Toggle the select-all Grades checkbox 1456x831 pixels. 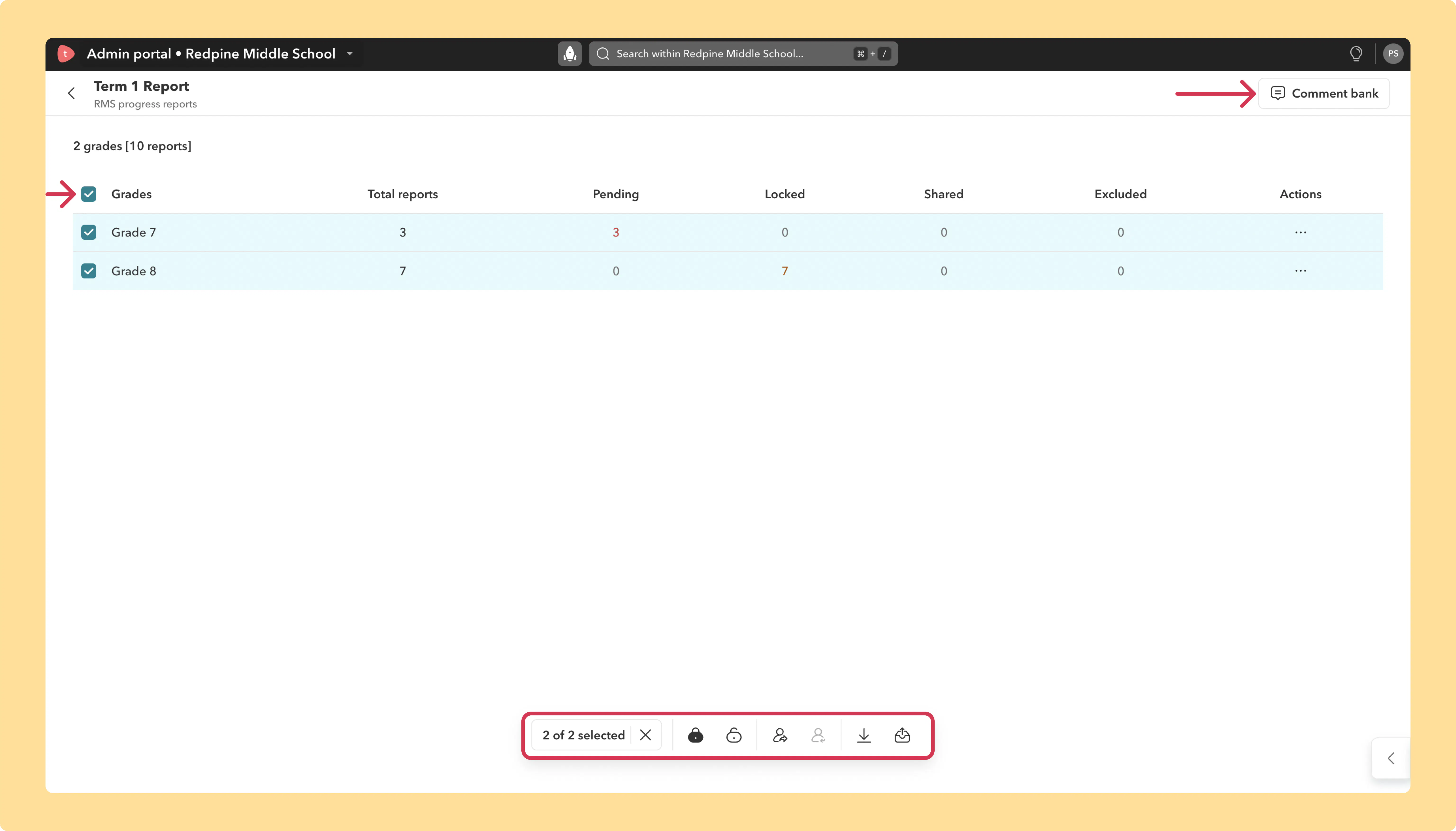click(x=88, y=194)
